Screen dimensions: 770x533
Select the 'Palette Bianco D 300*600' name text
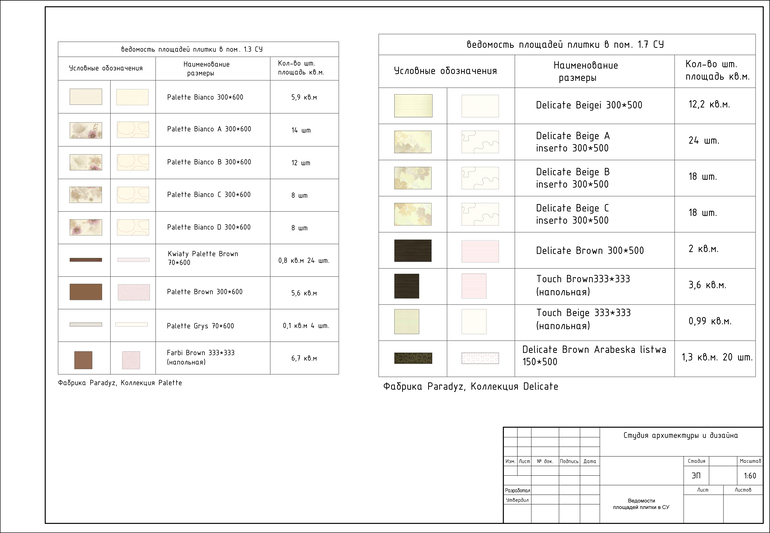coord(209,227)
